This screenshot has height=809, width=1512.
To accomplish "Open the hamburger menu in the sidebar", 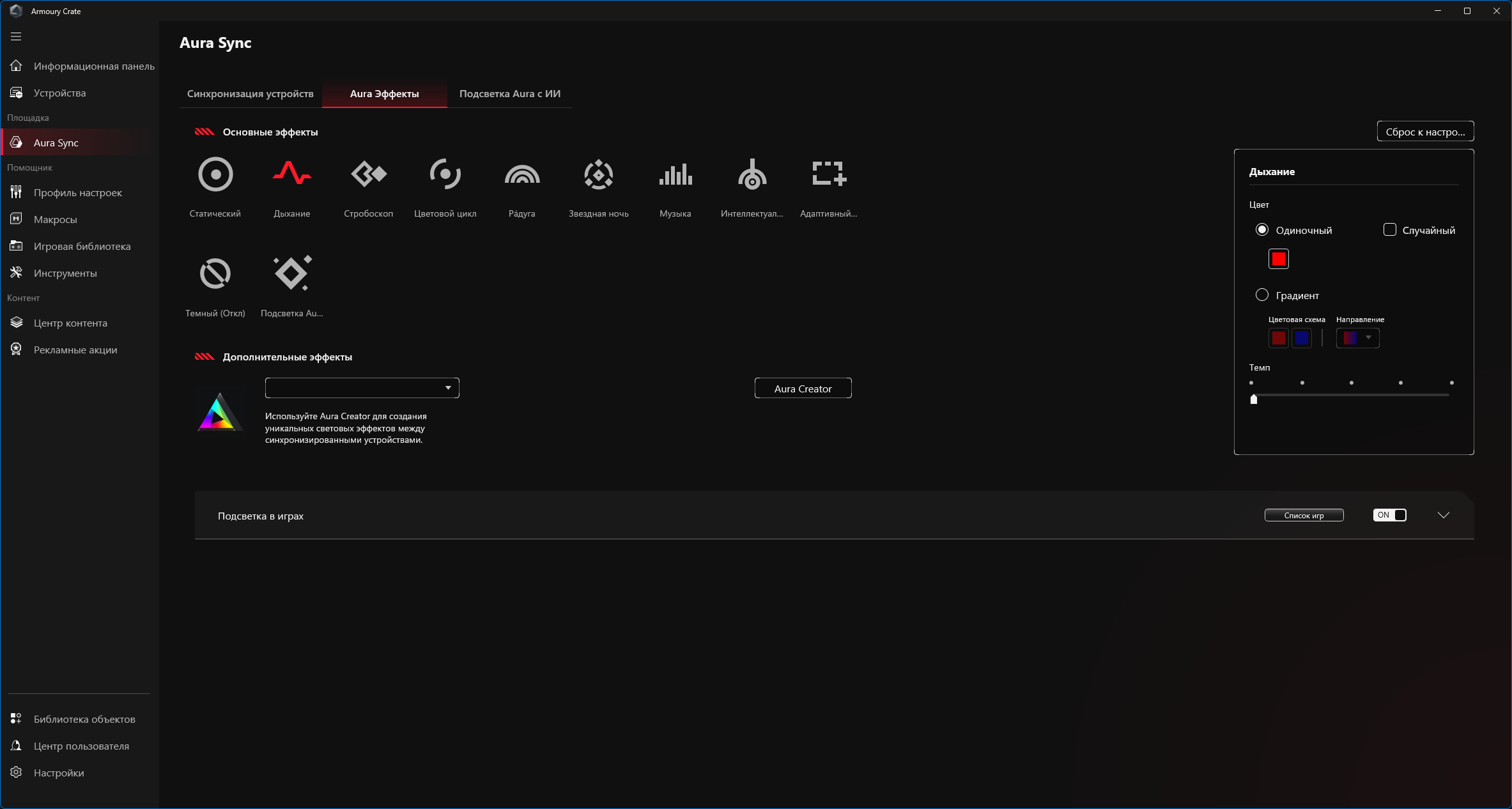I will tap(16, 36).
